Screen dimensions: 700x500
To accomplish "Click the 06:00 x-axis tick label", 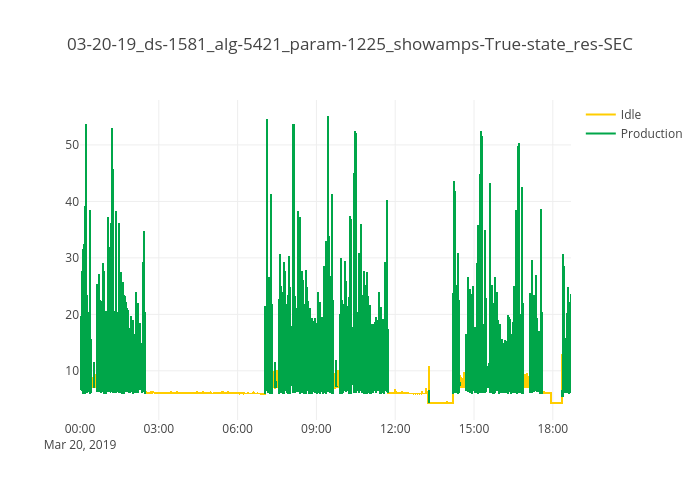I will [238, 429].
